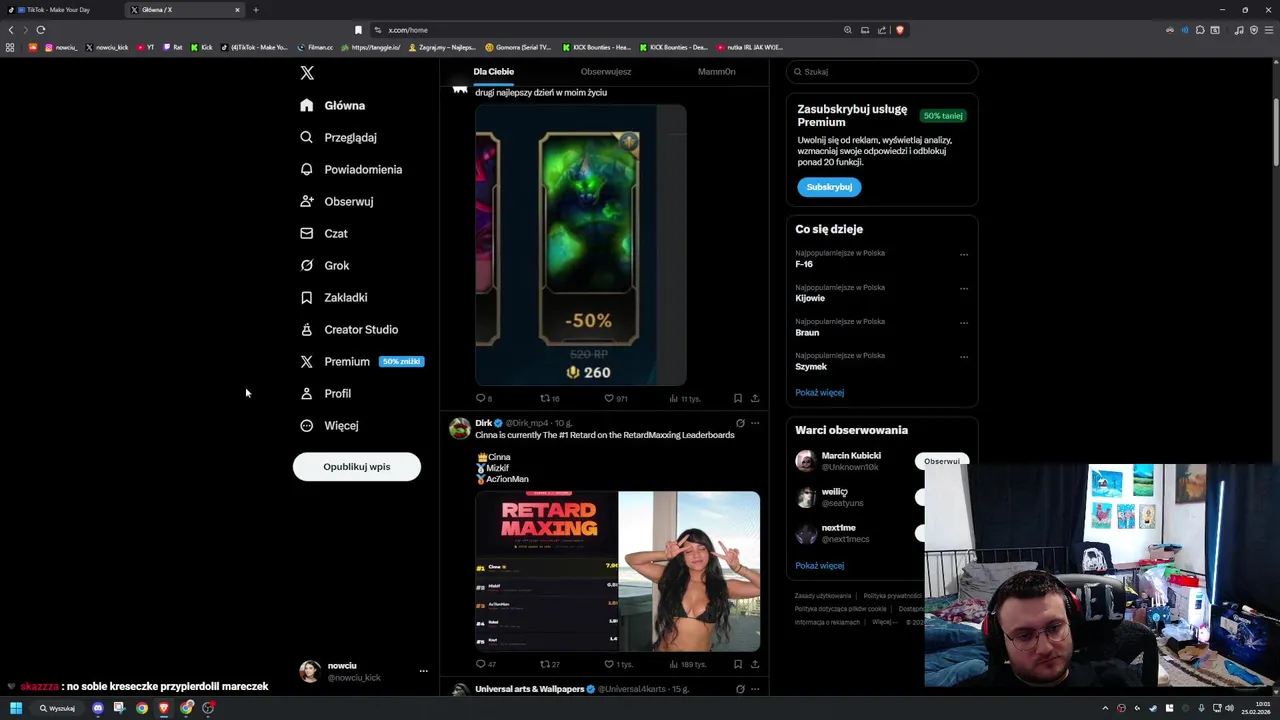Open more options for F-16 trend

coord(964,254)
